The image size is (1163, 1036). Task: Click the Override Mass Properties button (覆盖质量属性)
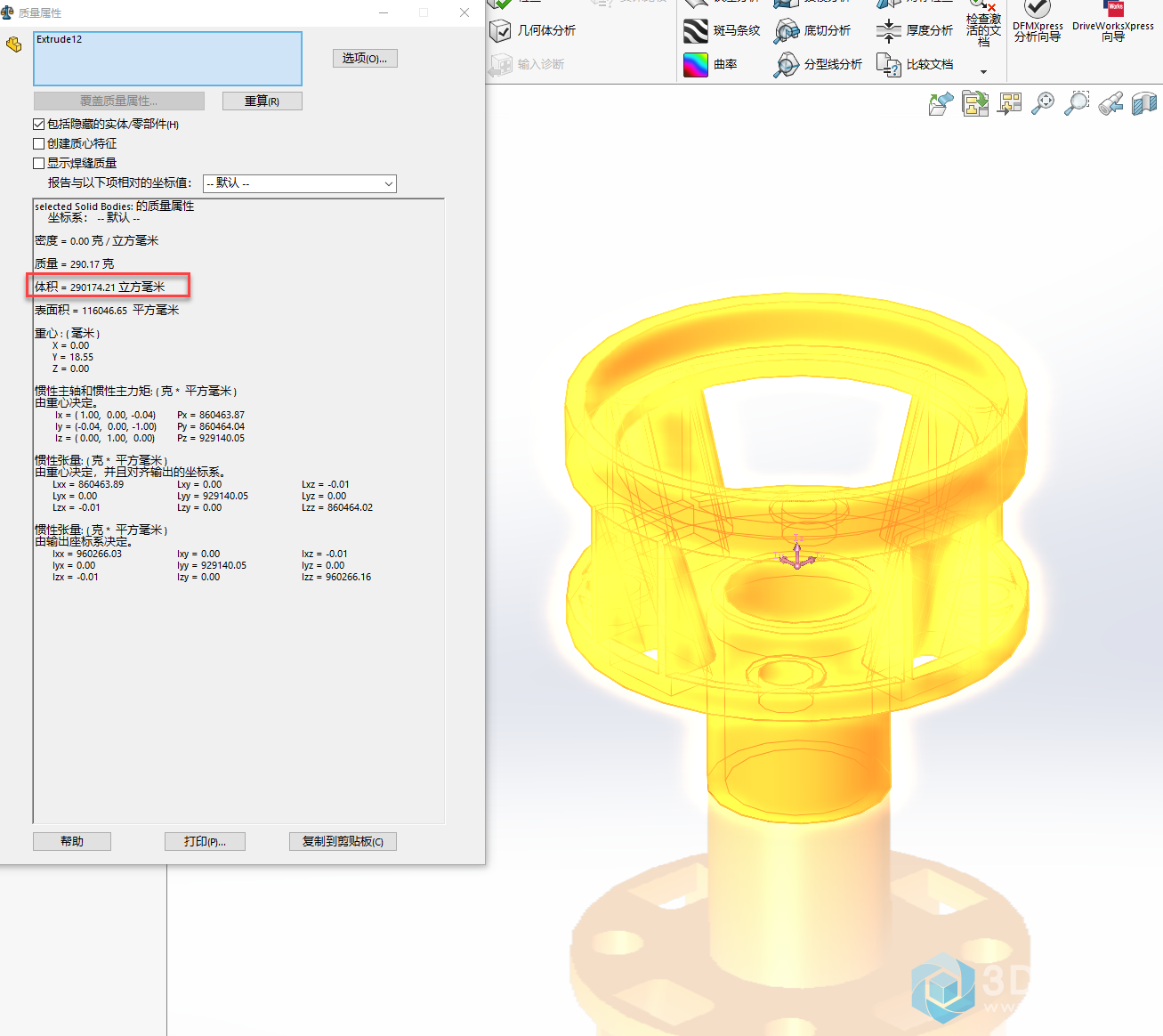[x=119, y=101]
